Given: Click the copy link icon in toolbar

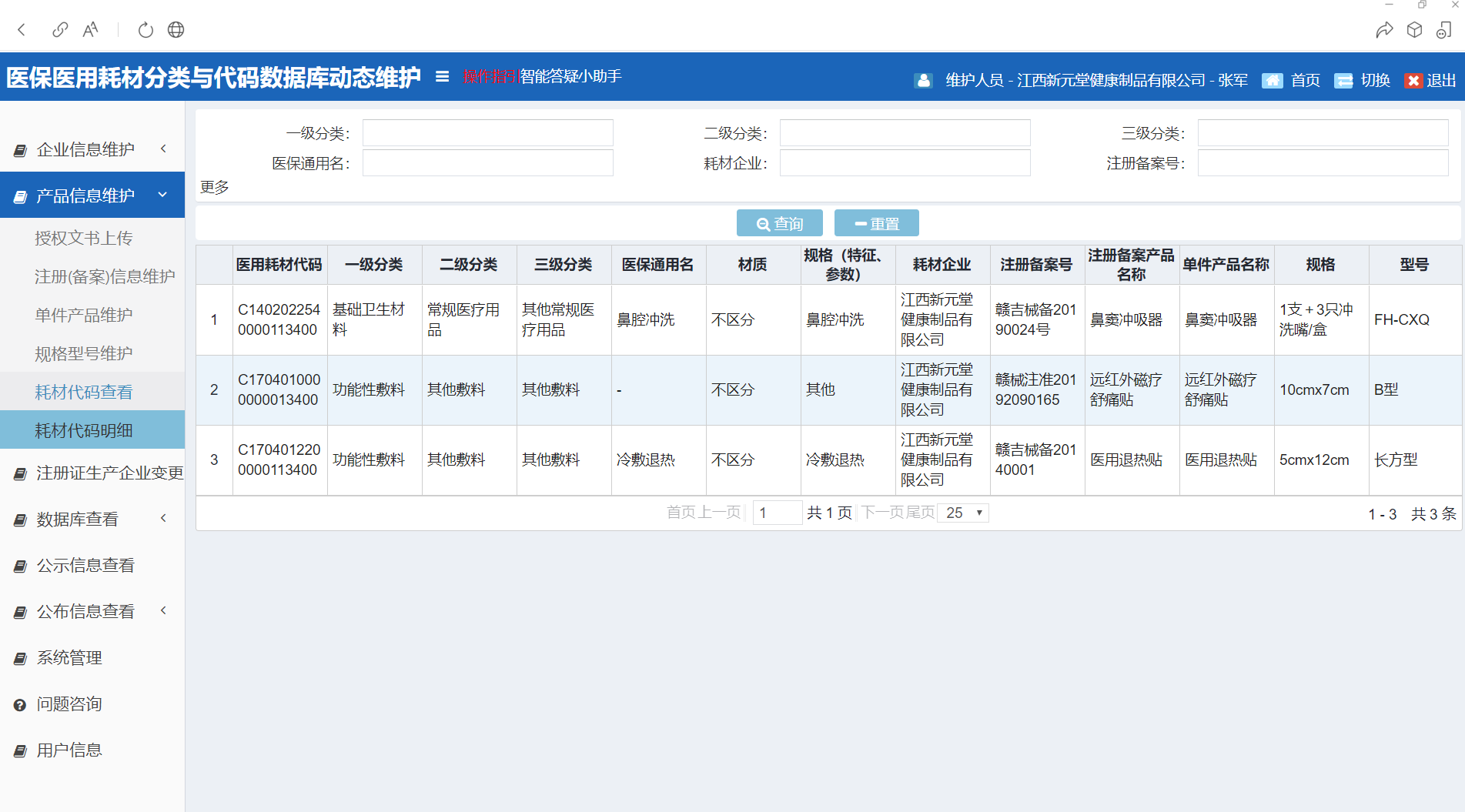Looking at the screenshot, I should click(x=60, y=30).
